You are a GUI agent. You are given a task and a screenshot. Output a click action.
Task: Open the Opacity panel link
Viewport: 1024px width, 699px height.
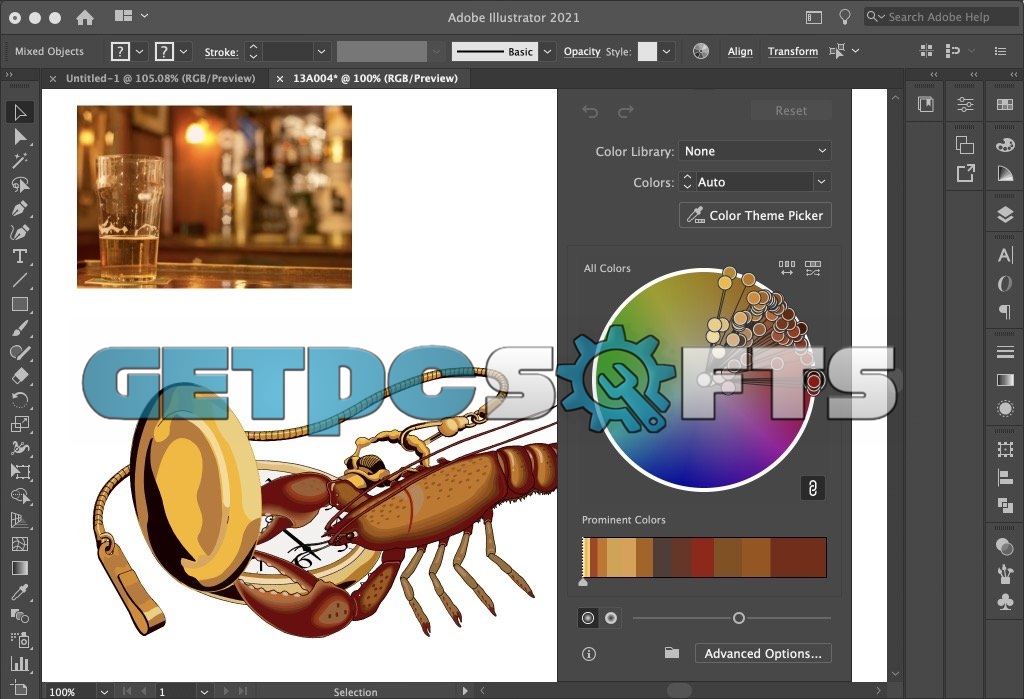[582, 51]
